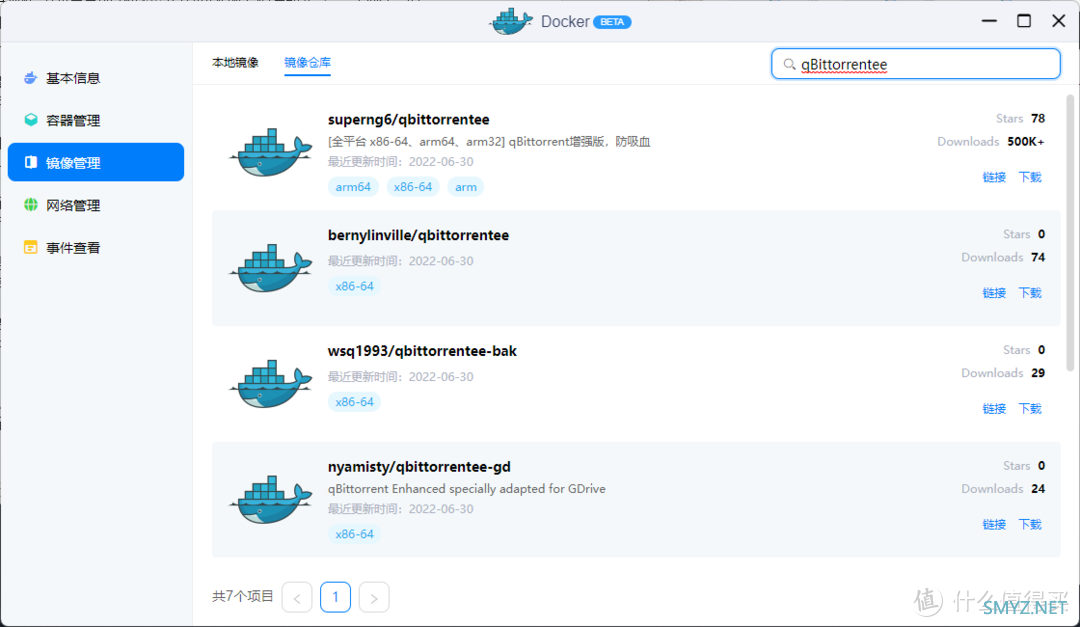Viewport: 1080px width, 627px height.
Task: Minimize the Docker window
Action: coord(989,21)
